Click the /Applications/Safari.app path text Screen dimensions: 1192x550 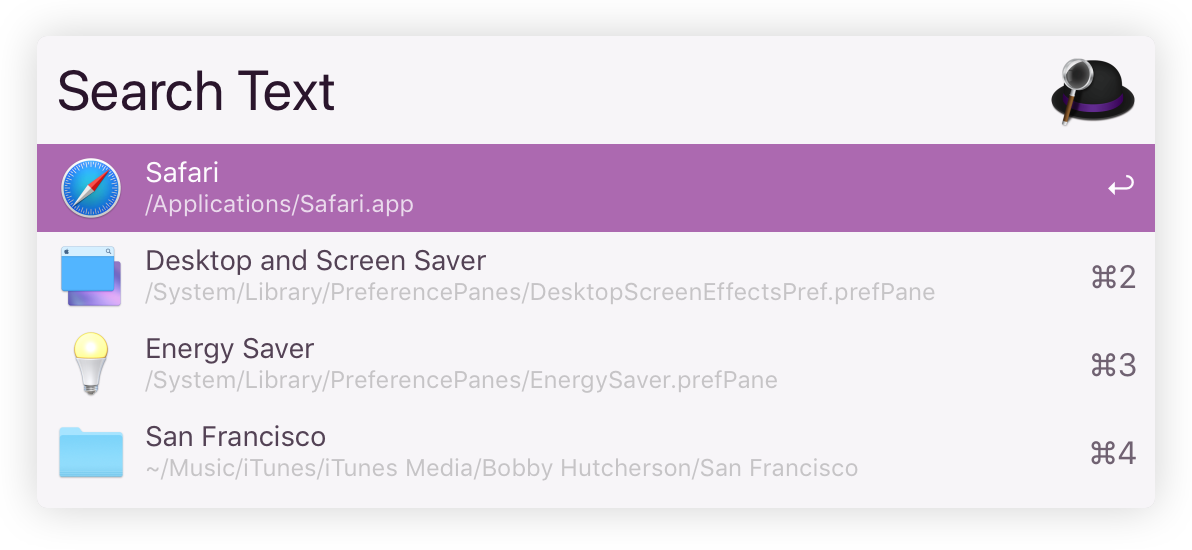coord(279,204)
